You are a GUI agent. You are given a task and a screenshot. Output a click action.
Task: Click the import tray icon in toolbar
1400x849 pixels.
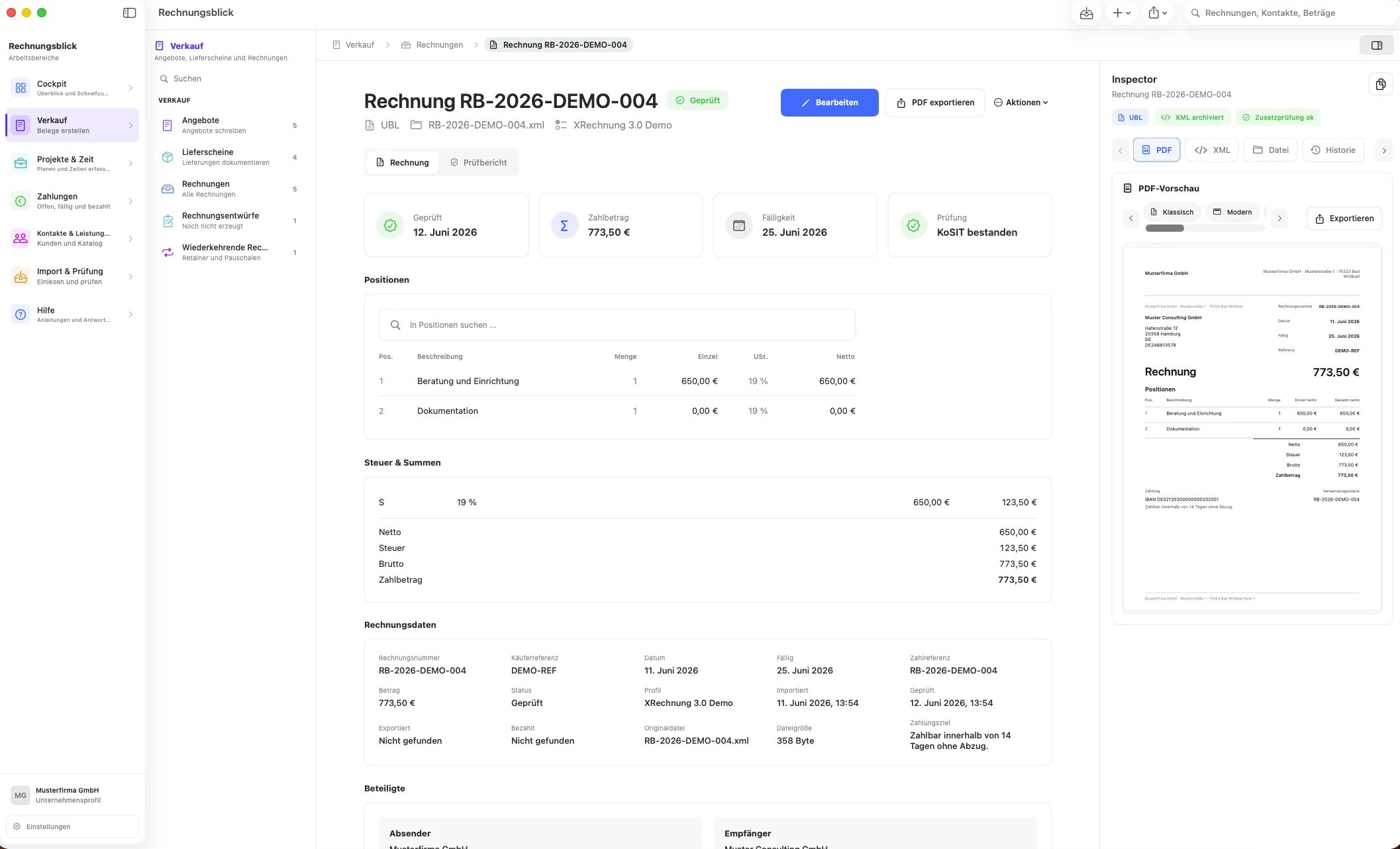pyautogui.click(x=1086, y=13)
